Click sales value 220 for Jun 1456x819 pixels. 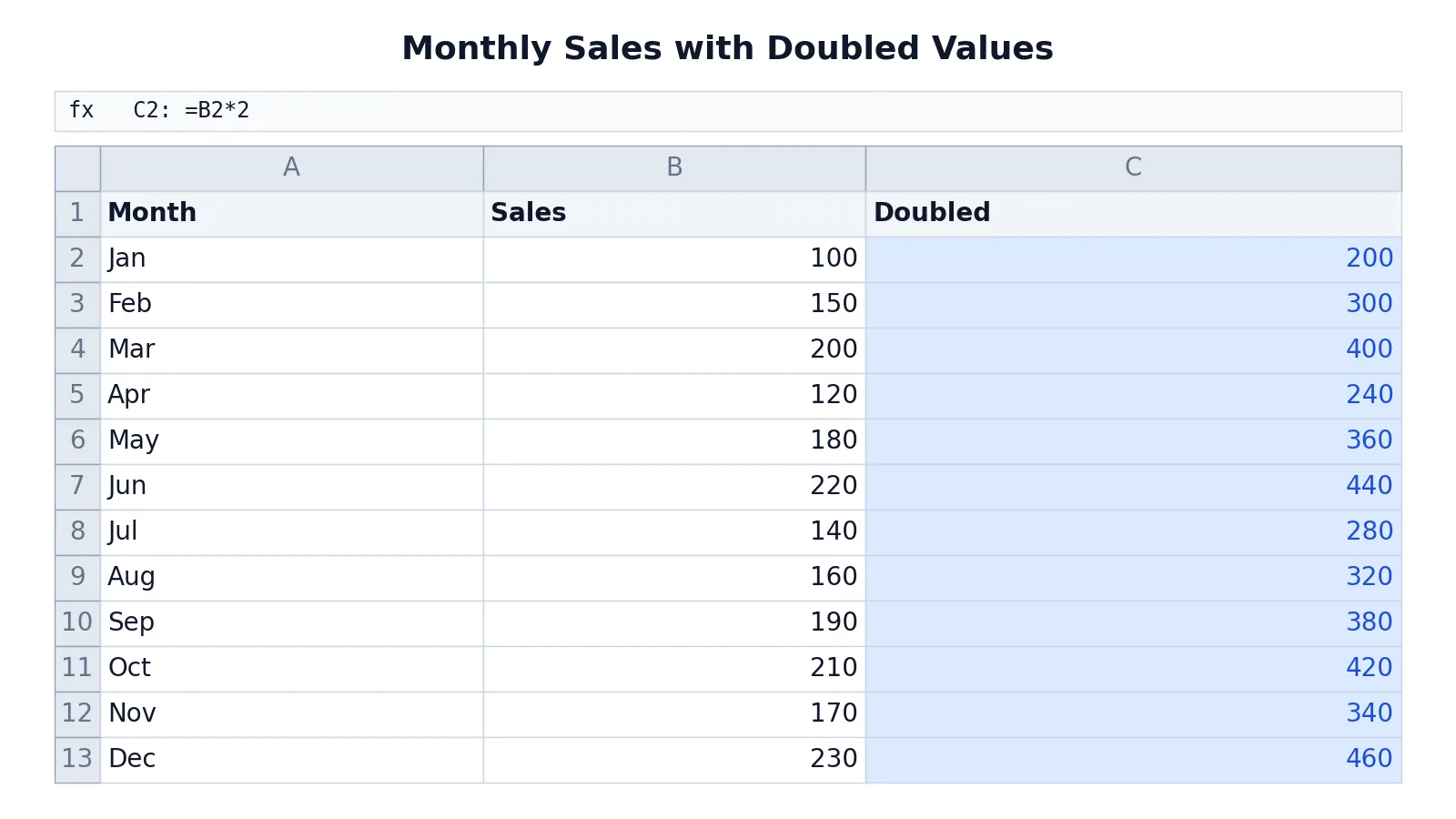pyautogui.click(x=674, y=487)
